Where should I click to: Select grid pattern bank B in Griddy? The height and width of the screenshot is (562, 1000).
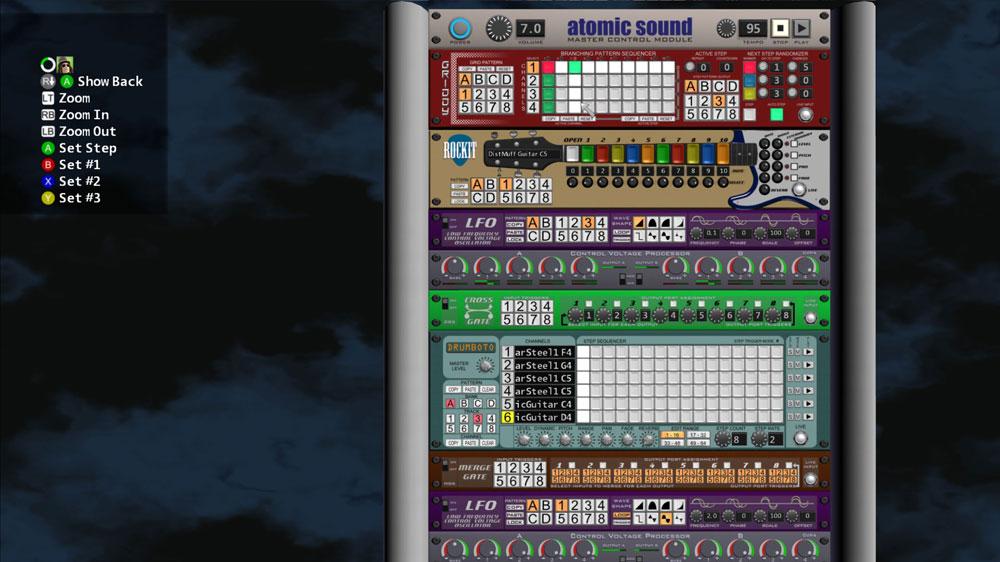click(x=478, y=80)
